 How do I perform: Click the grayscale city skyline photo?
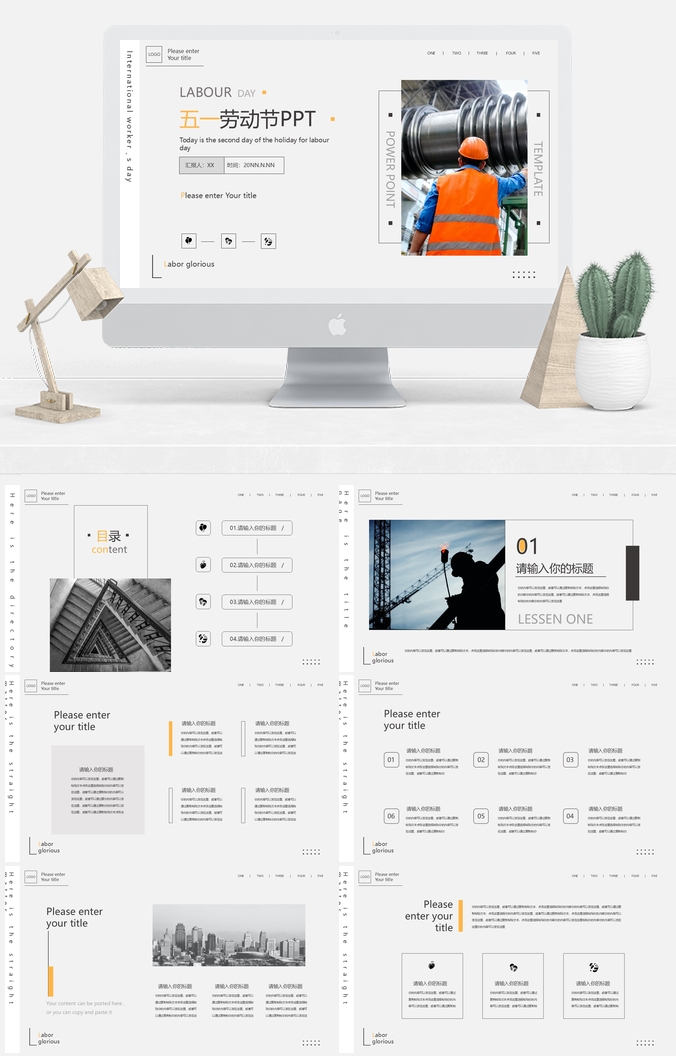[229, 935]
